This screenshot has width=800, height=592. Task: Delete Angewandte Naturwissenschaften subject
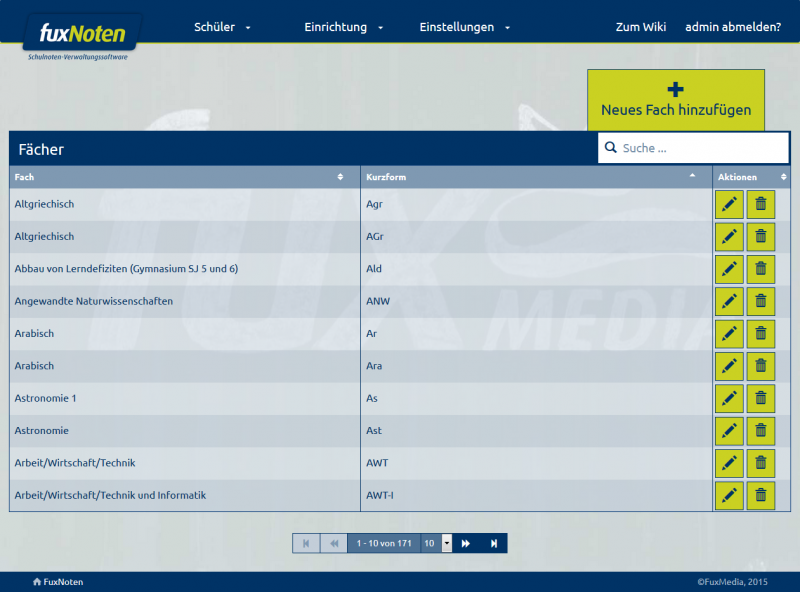761,302
